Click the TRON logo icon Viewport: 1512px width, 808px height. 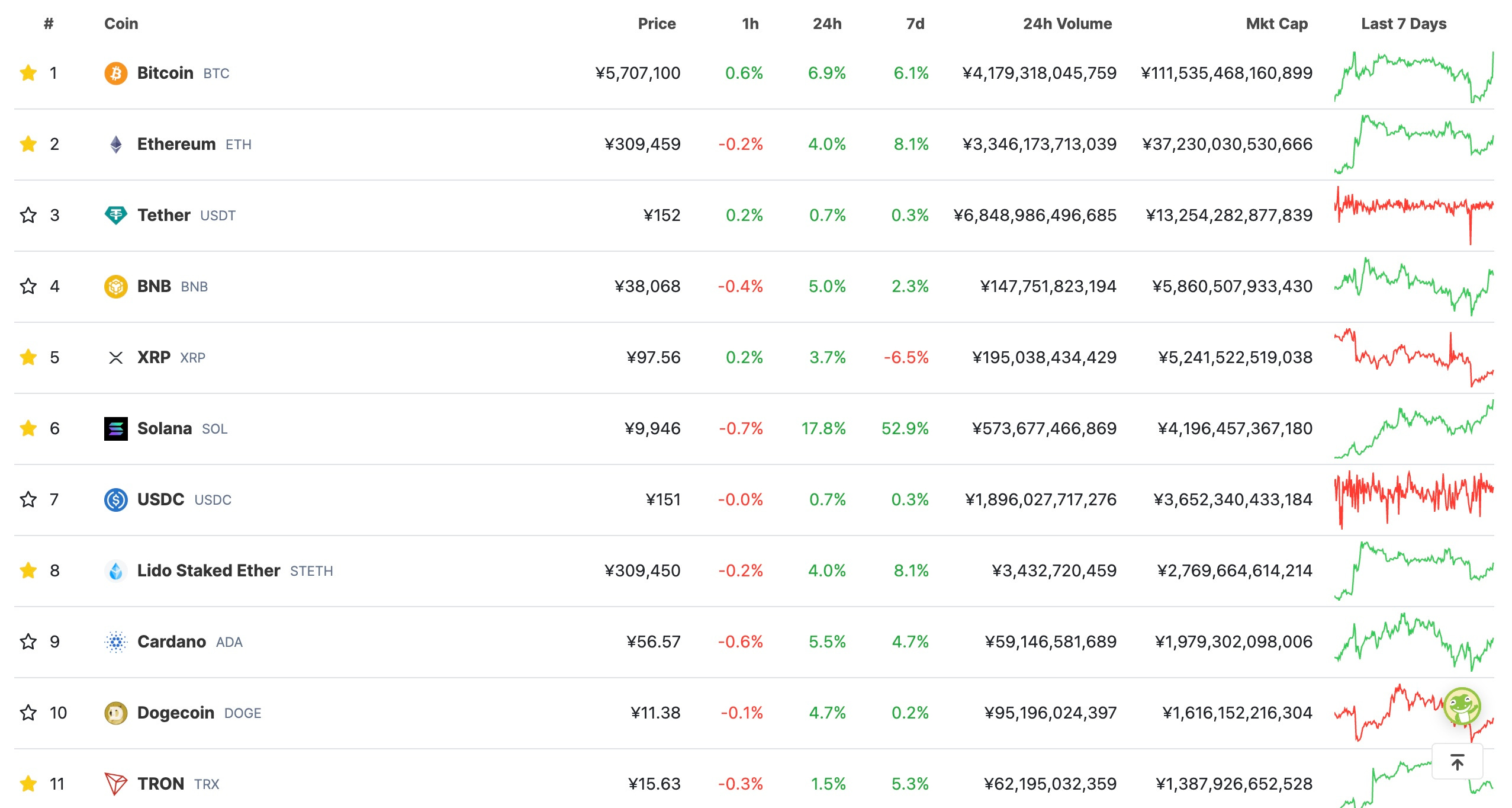(x=116, y=784)
